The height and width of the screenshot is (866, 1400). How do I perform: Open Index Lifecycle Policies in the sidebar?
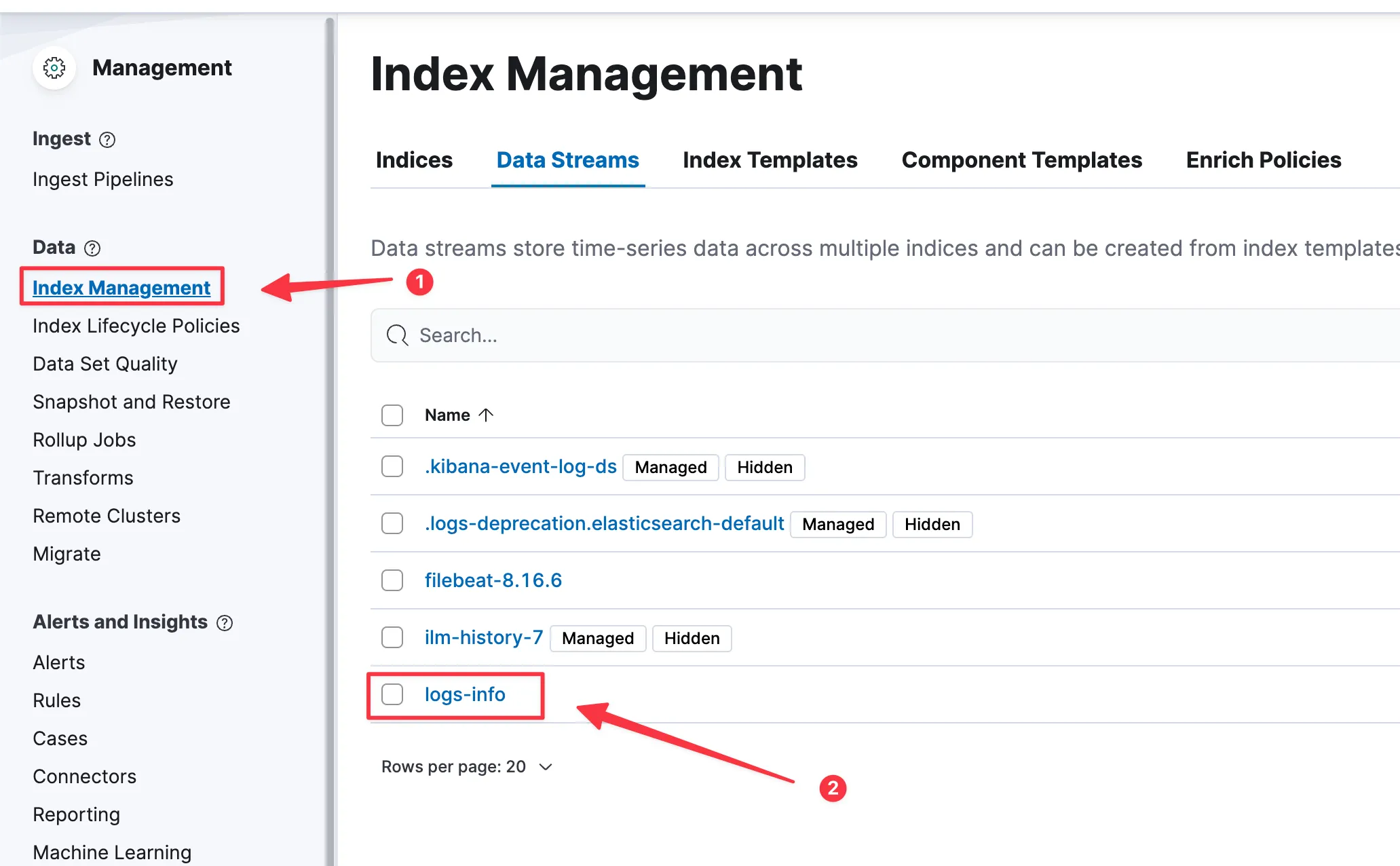[x=136, y=326]
